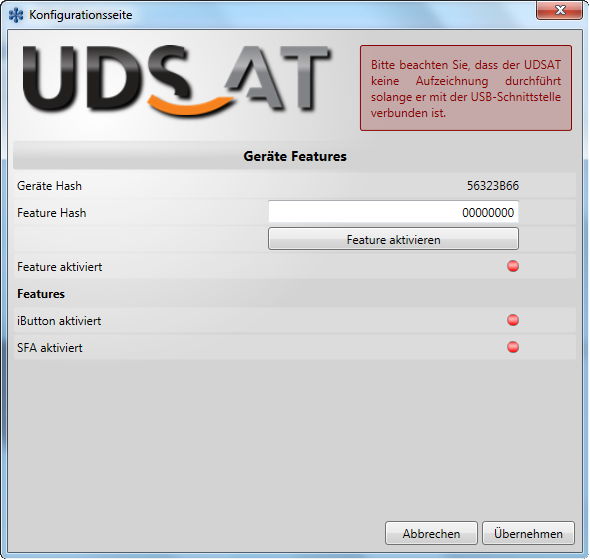Click the red SFA aktiviert status light
Viewport: 590px width, 560px height.
click(513, 347)
